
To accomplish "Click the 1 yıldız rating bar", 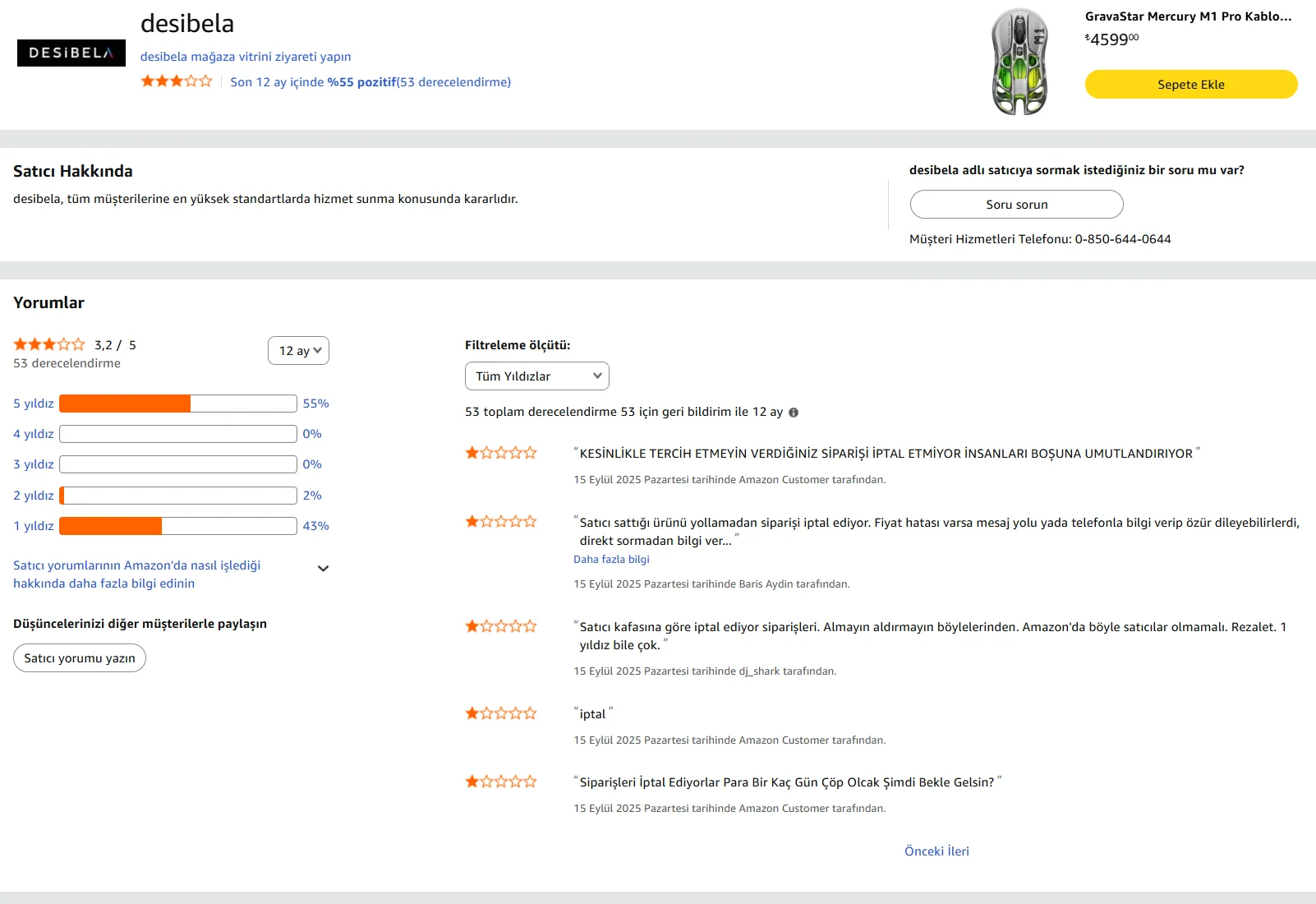I will 177,526.
